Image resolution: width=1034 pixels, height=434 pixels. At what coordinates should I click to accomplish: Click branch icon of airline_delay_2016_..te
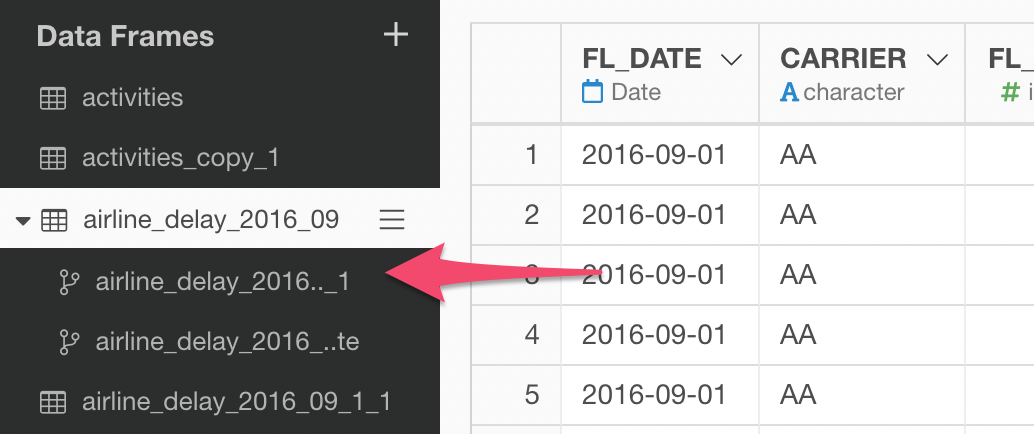(69, 342)
